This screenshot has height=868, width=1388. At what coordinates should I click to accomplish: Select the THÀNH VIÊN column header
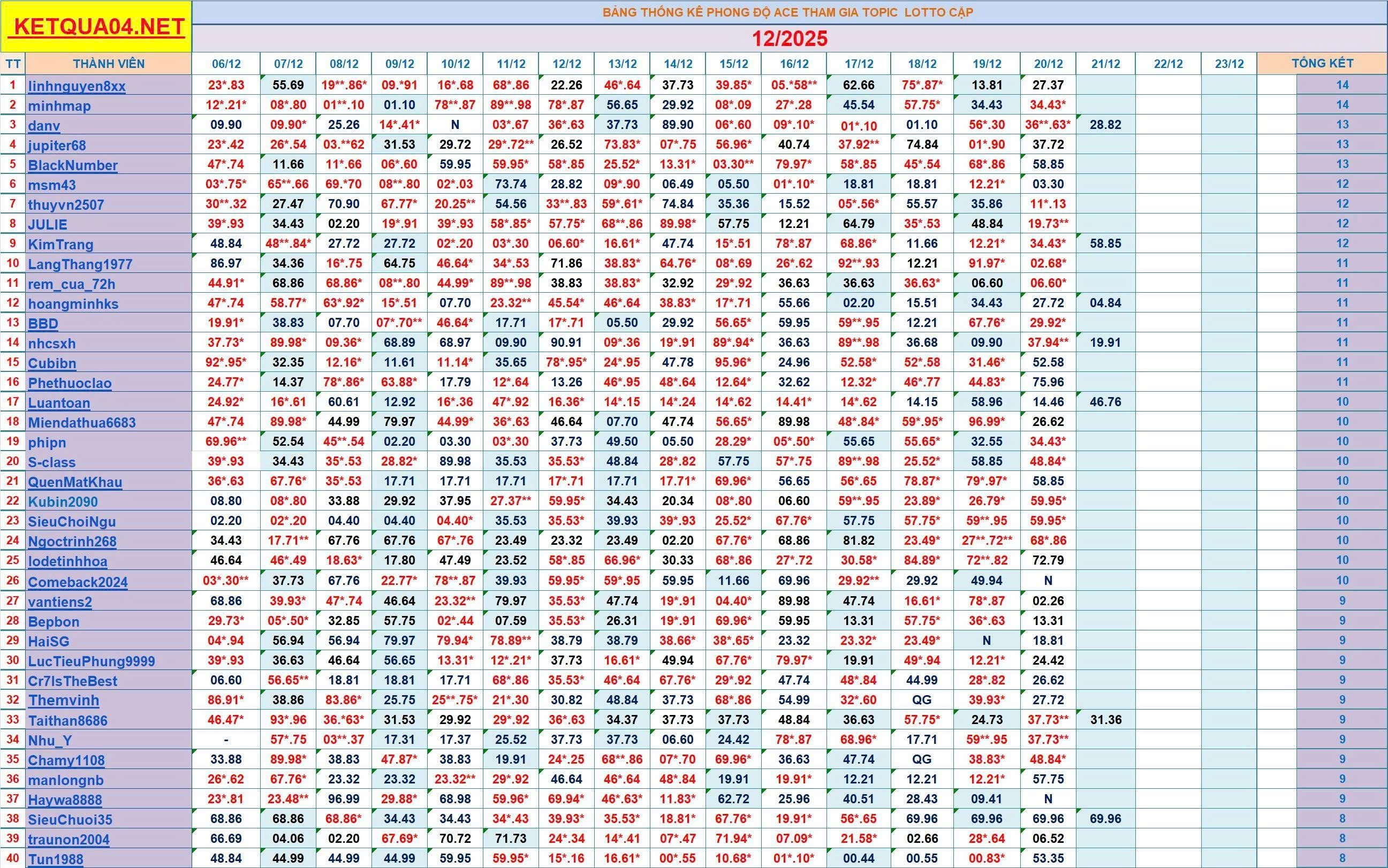click(x=108, y=64)
